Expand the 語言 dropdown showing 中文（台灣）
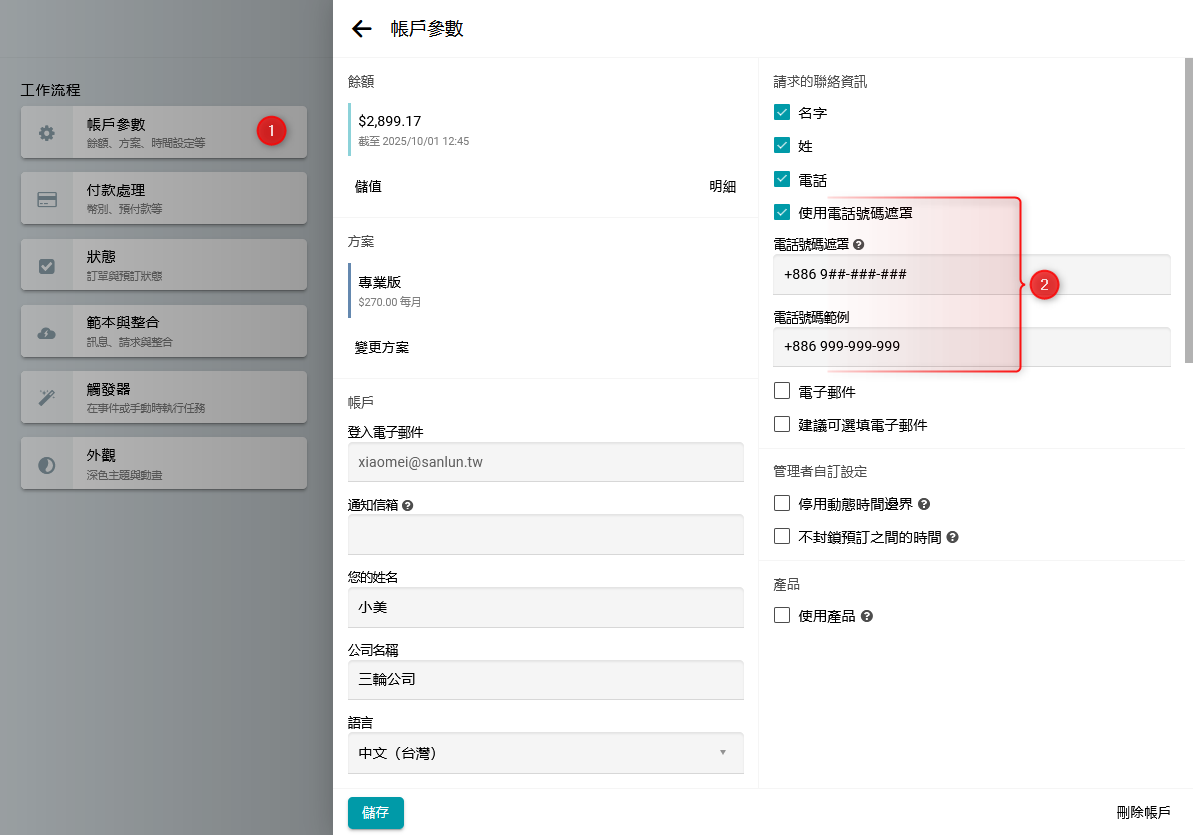 tap(545, 753)
